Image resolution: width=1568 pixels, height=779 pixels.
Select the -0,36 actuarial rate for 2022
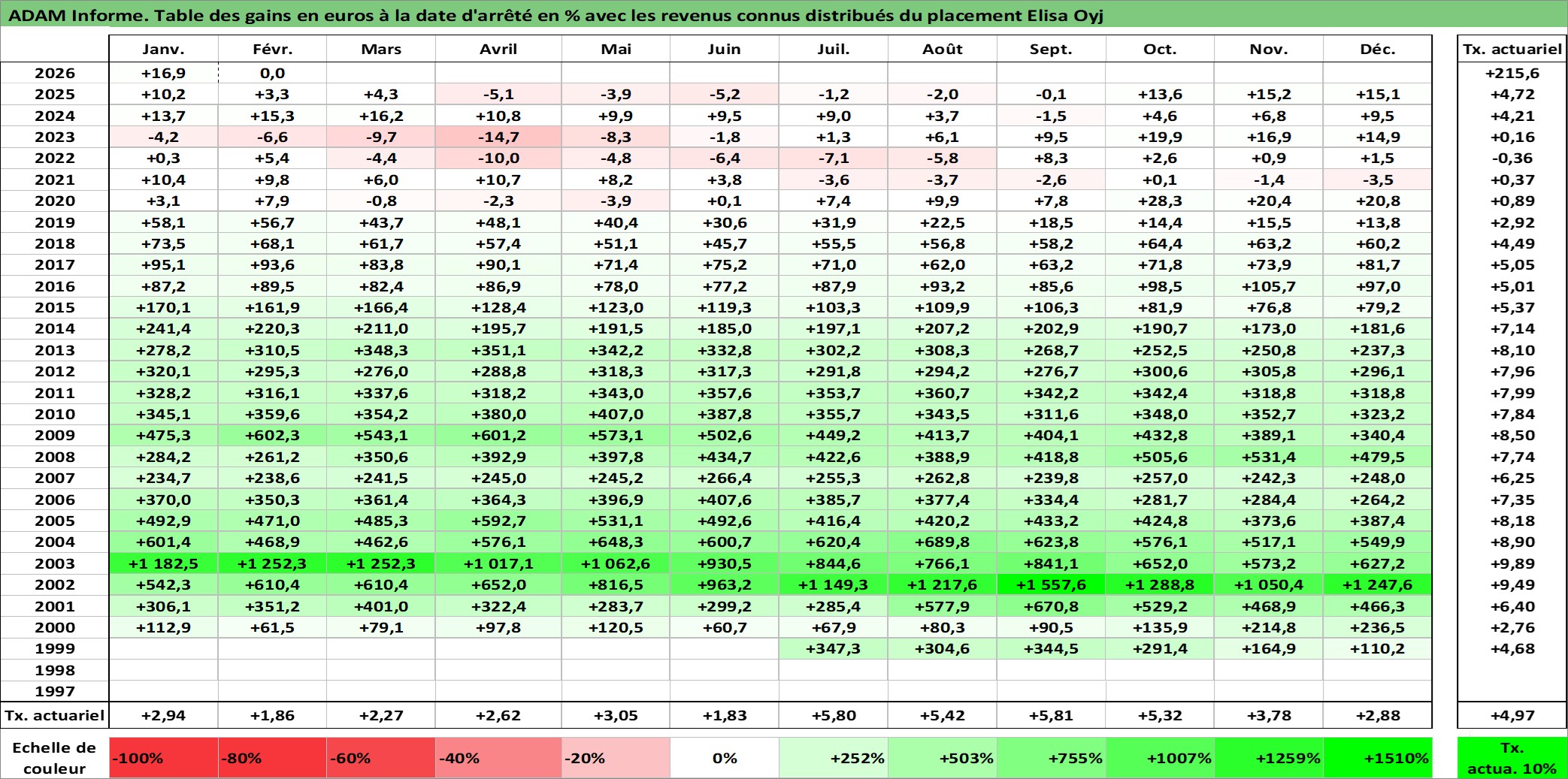[x=1512, y=158]
